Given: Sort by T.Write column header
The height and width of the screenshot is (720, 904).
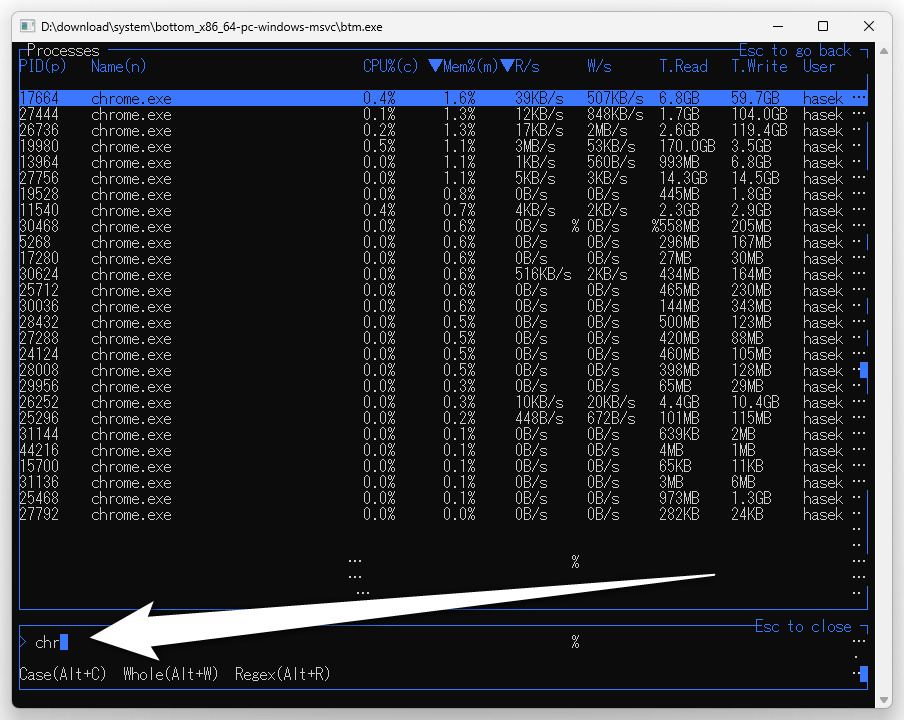Looking at the screenshot, I should tap(759, 66).
